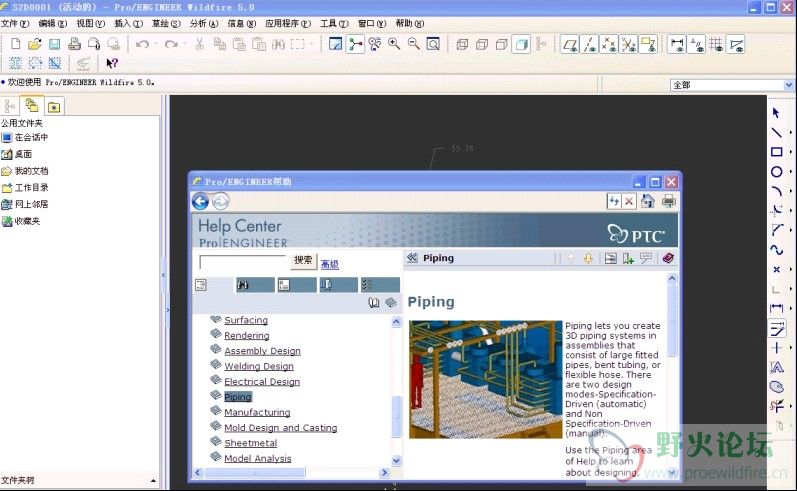
Task: Open the 视图 menu
Action: 90,23
